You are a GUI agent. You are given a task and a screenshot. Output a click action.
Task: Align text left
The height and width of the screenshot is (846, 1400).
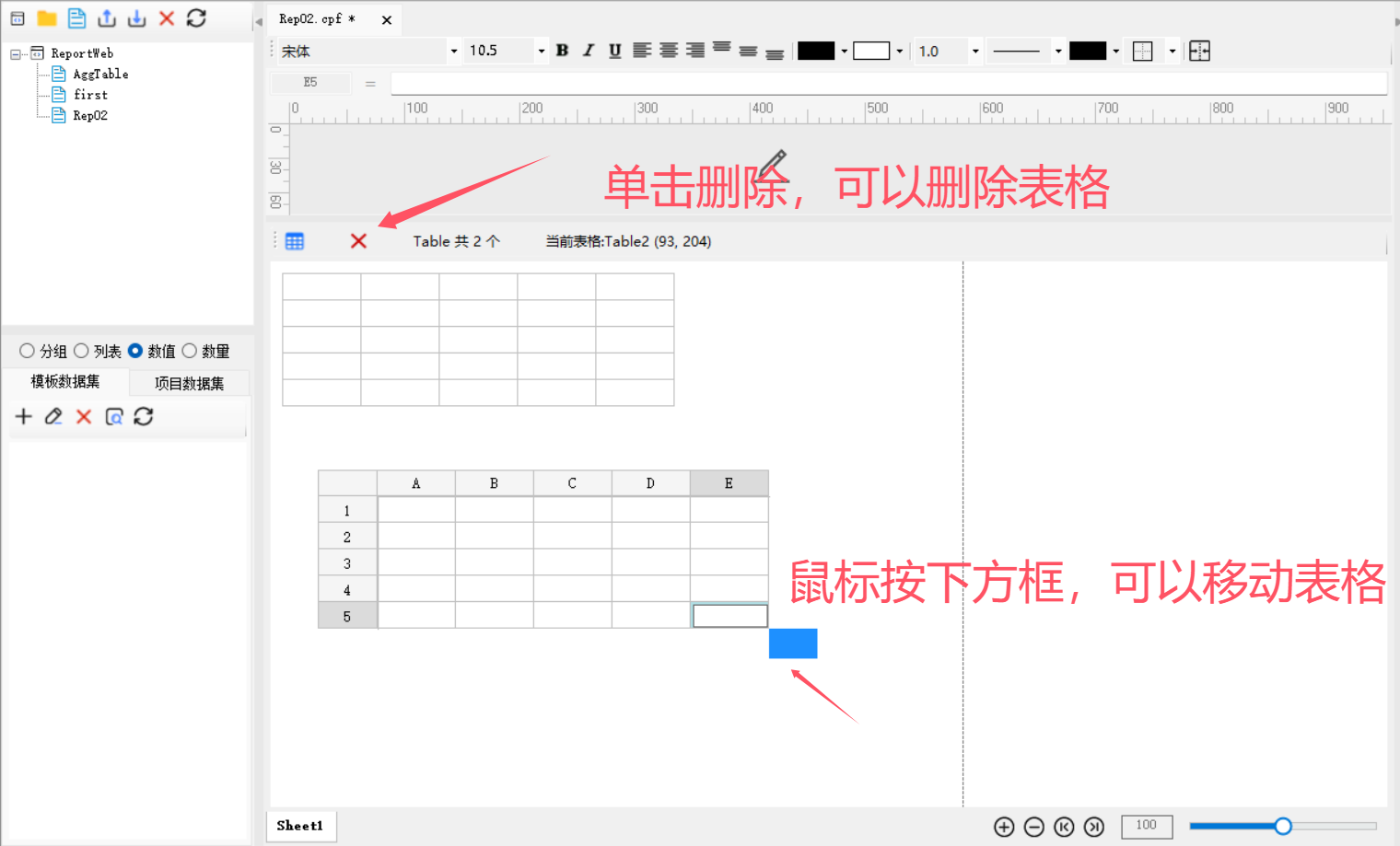coord(642,51)
